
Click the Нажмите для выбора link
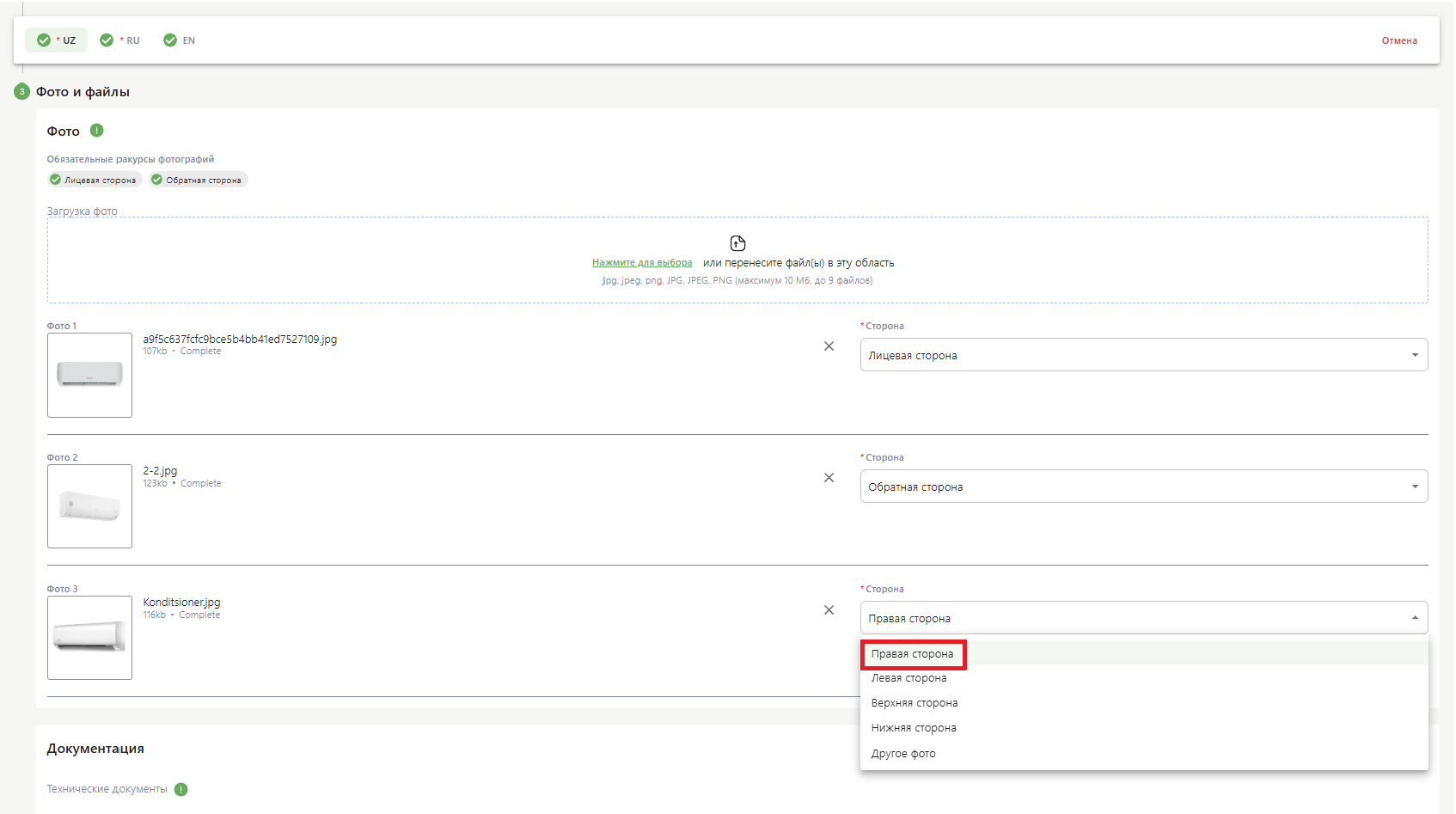pos(641,263)
